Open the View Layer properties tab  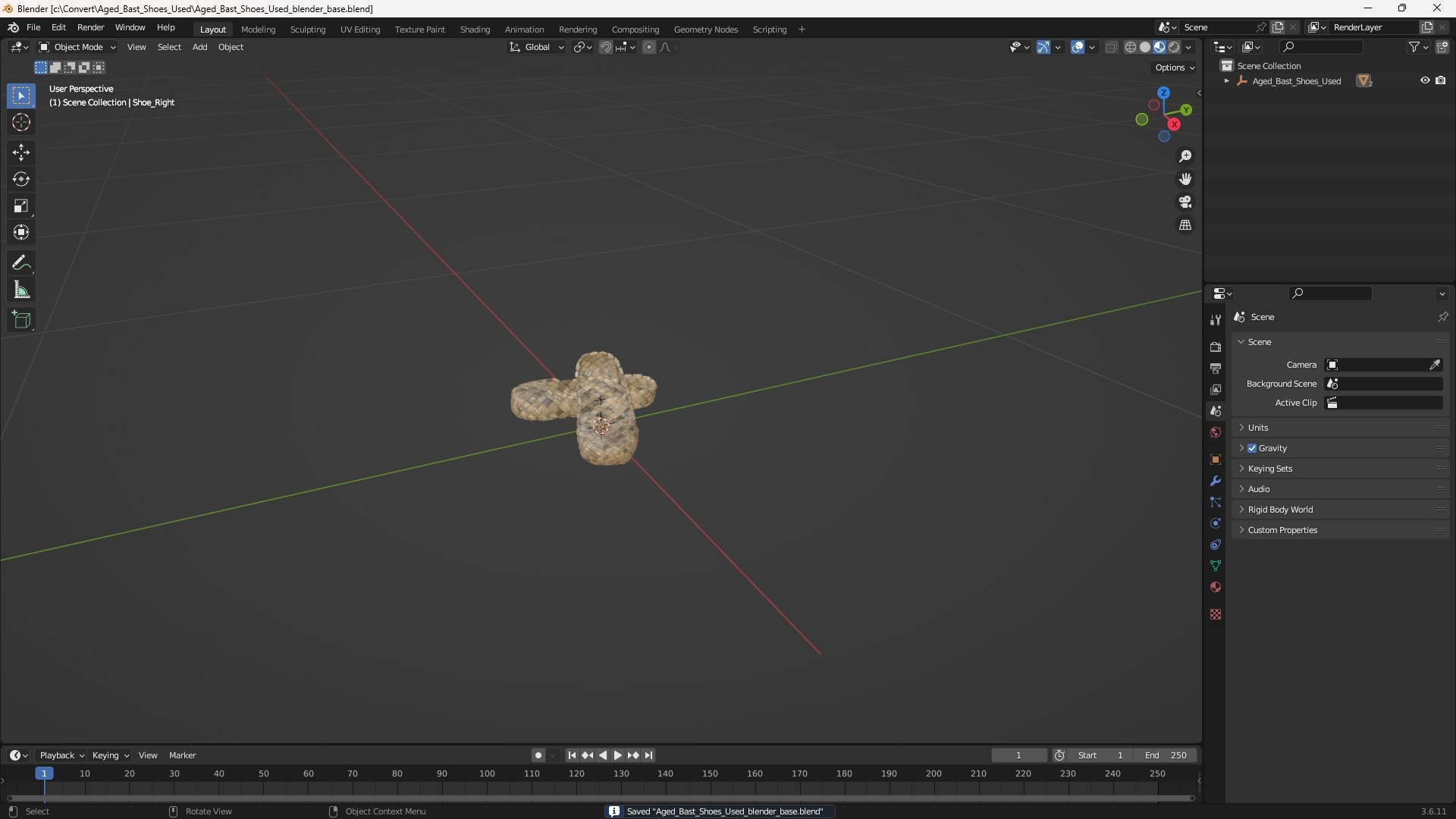(1216, 389)
